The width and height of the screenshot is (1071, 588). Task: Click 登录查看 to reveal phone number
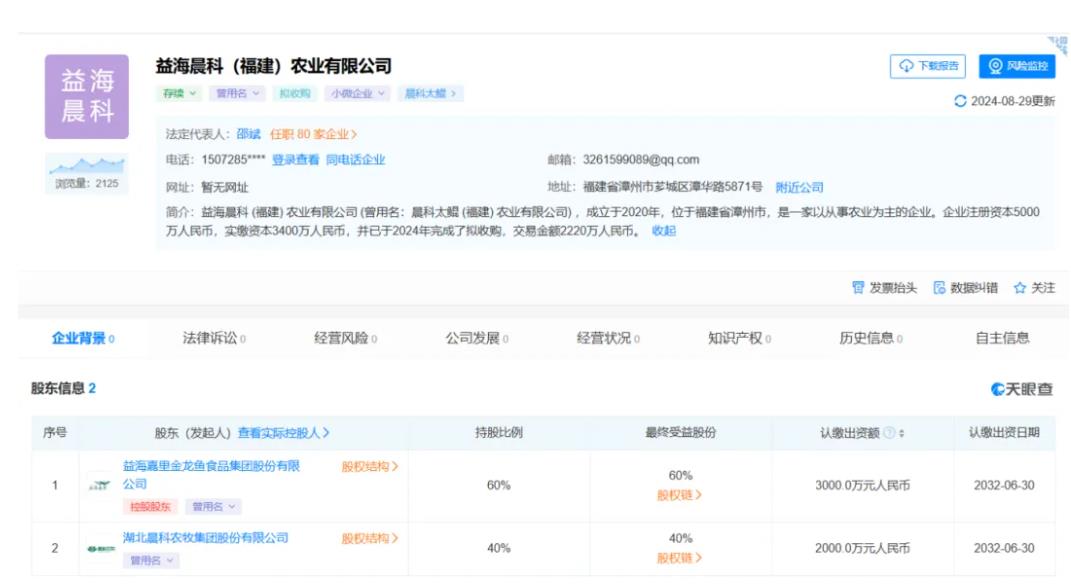pyautogui.click(x=295, y=160)
